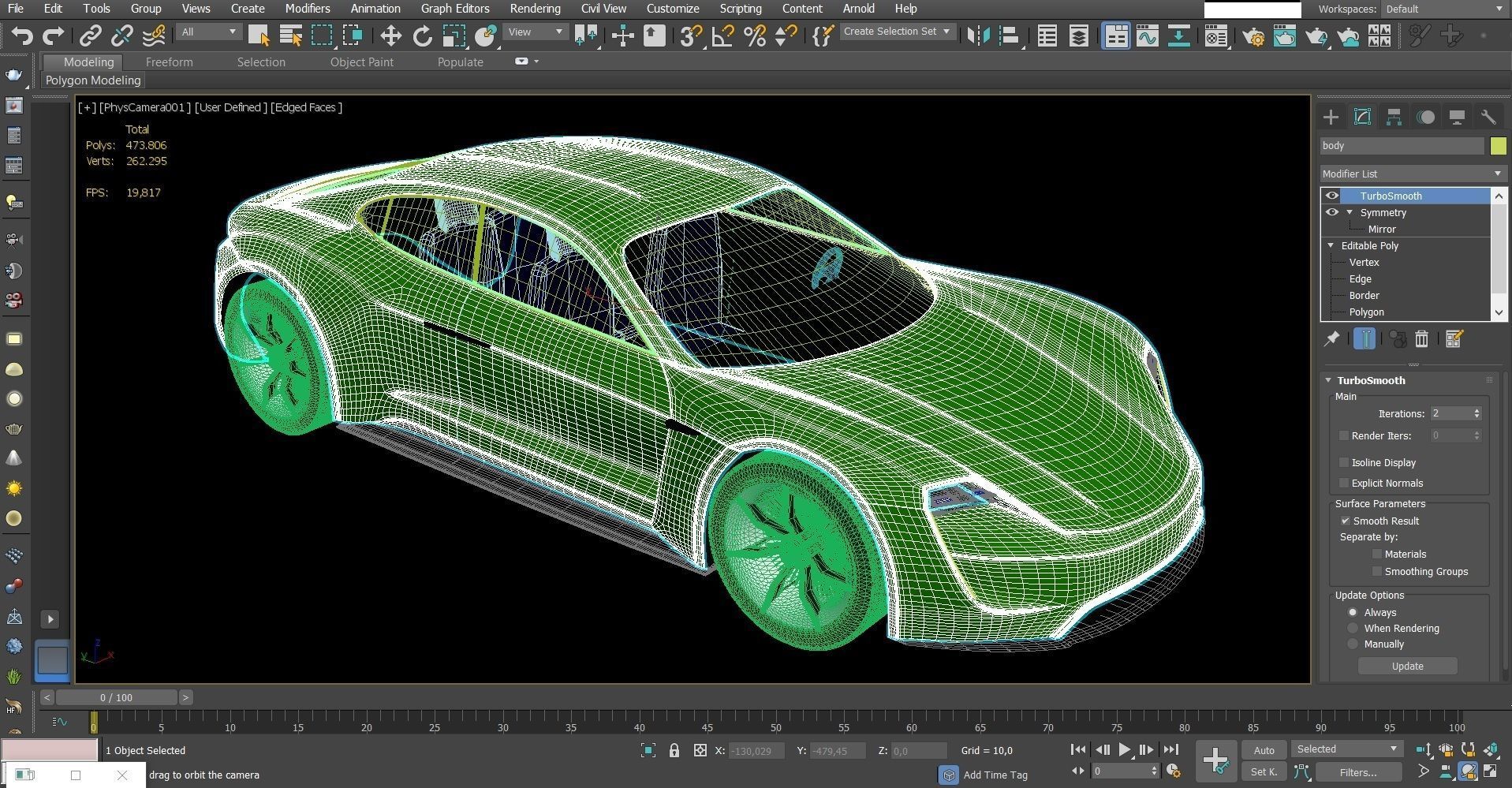Click the Configure Modifier Sets icon
The width and height of the screenshot is (1512, 788).
[1454, 338]
